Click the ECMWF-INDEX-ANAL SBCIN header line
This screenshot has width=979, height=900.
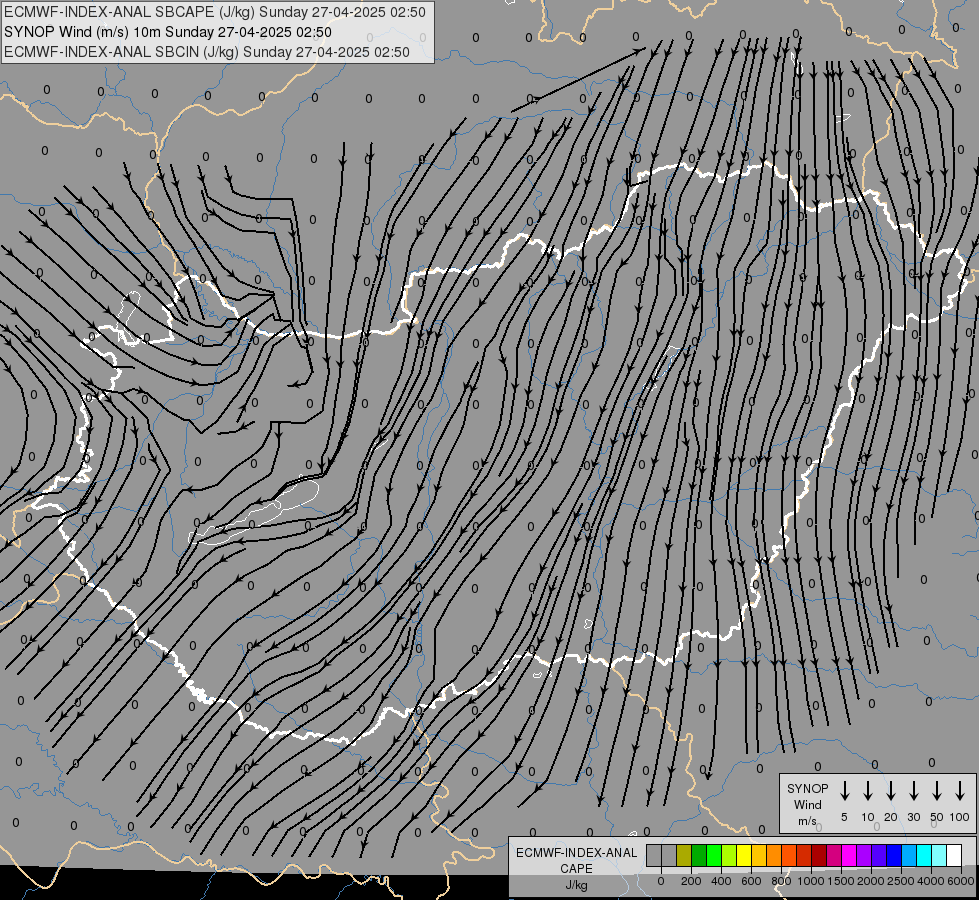(207, 52)
